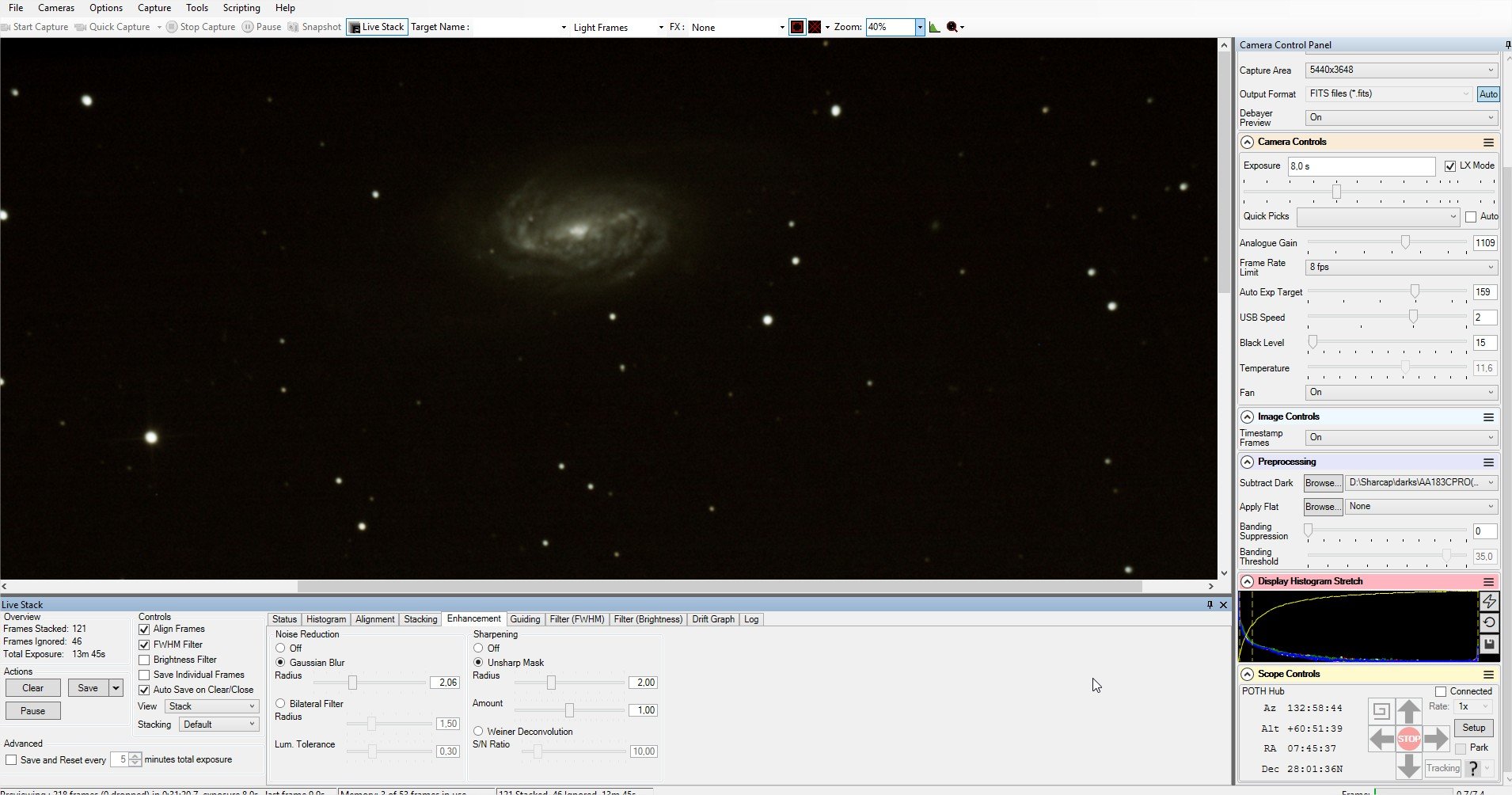This screenshot has width=1512, height=795.
Task: Toggle Auto Save on Clear/Close checkbox
Action: coord(144,690)
